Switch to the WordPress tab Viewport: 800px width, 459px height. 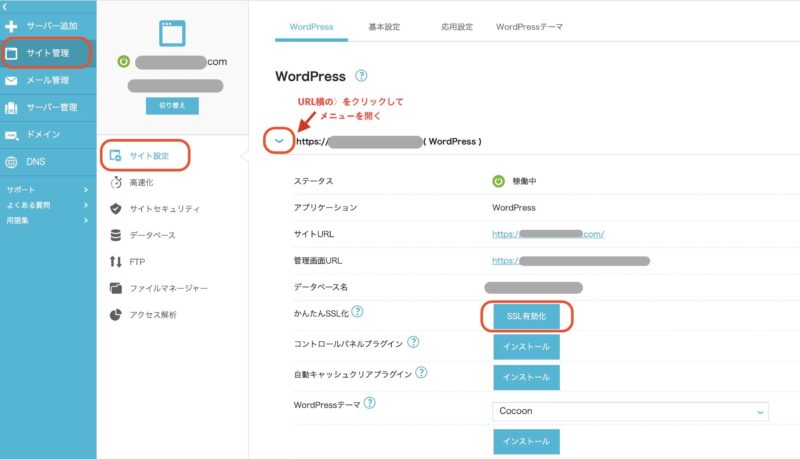(311, 27)
